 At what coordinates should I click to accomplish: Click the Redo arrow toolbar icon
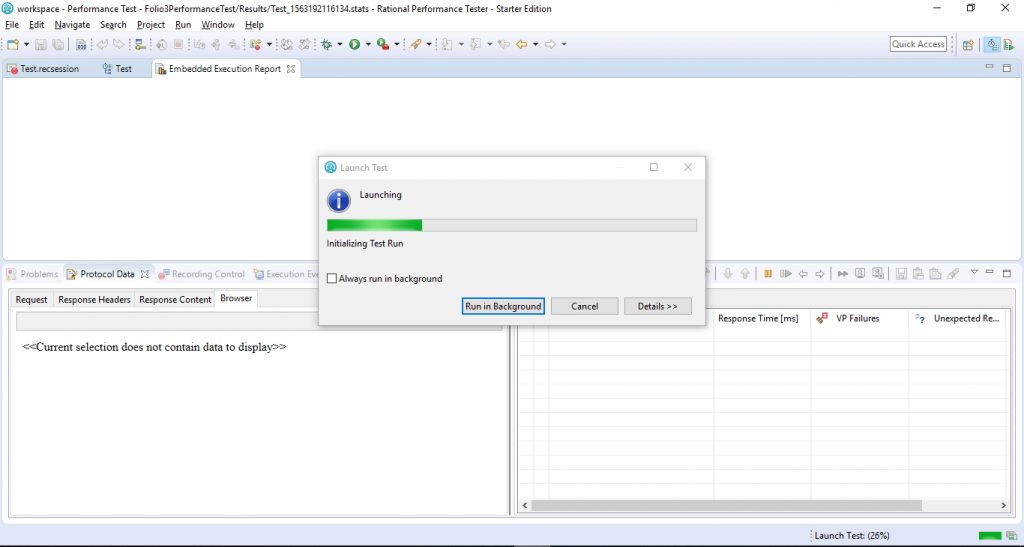pyautogui.click(x=118, y=44)
